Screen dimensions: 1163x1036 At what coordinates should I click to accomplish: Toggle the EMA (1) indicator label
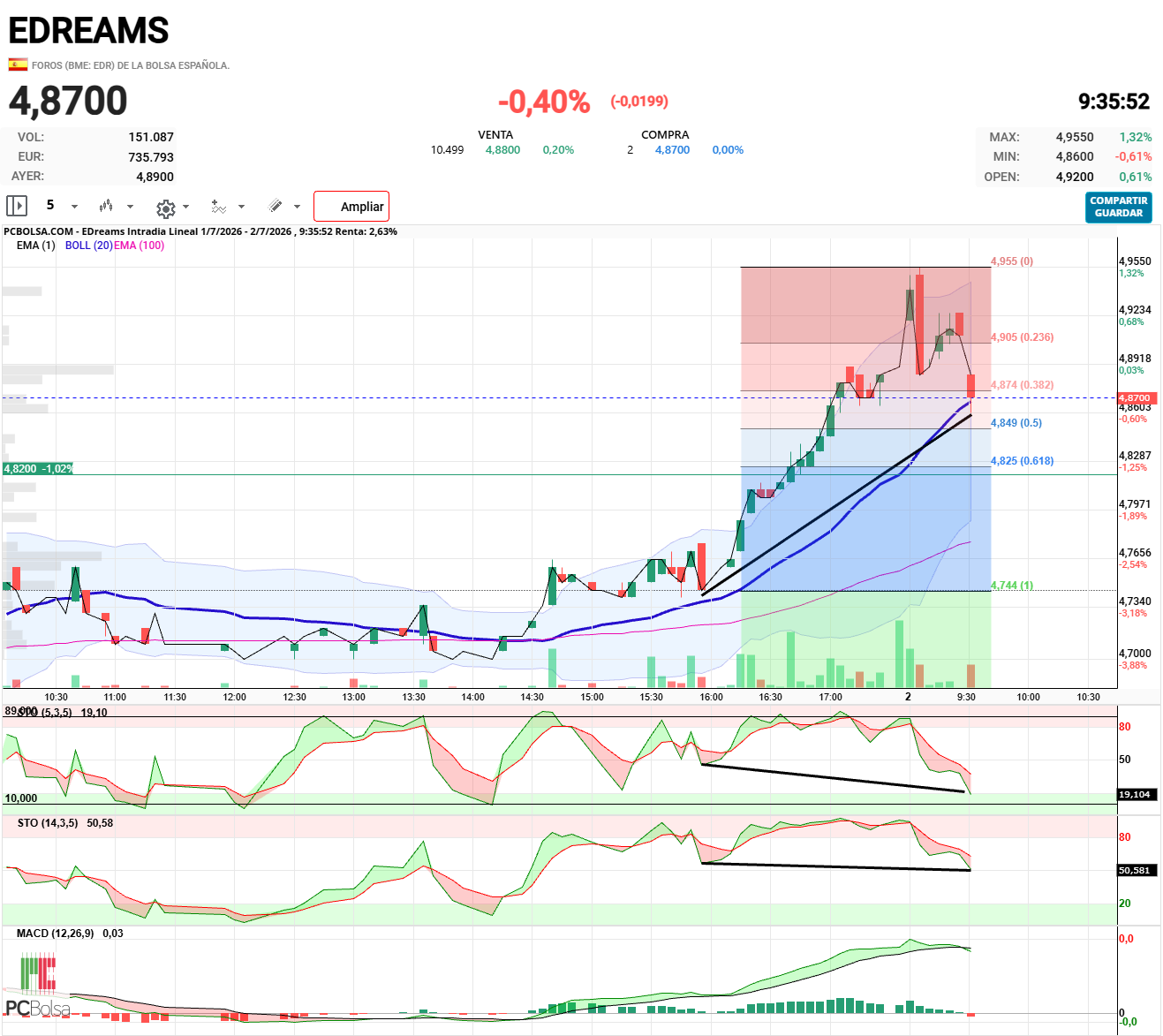[35, 246]
